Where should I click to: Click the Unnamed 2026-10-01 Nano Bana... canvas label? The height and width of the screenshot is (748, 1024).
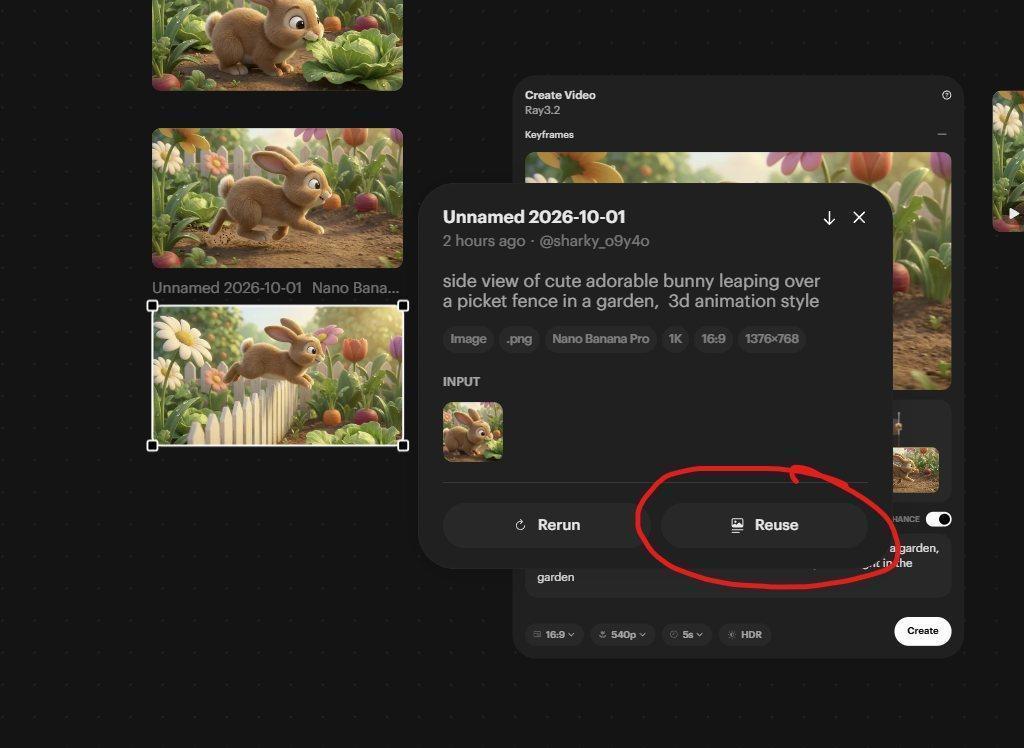(x=275, y=287)
